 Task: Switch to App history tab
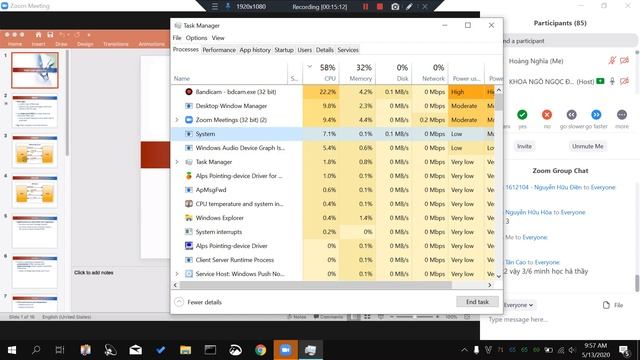tap(255, 50)
